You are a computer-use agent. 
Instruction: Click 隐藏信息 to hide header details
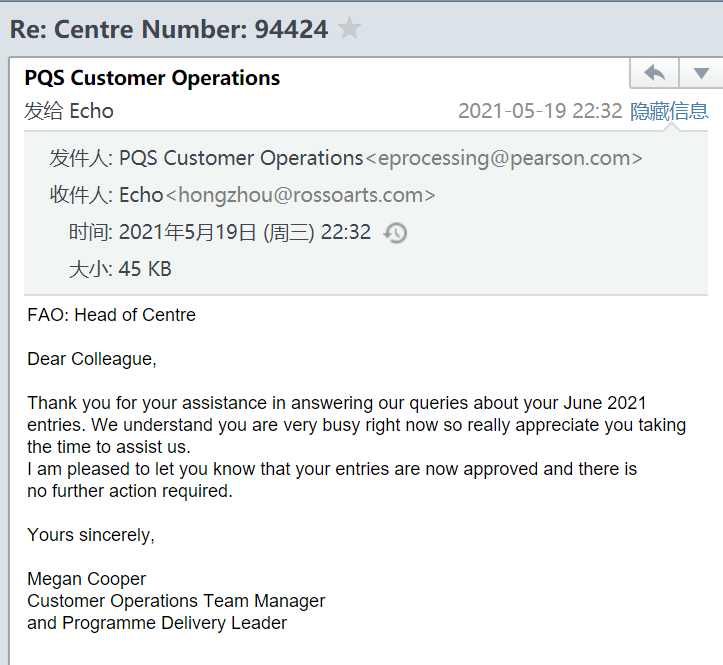[669, 111]
